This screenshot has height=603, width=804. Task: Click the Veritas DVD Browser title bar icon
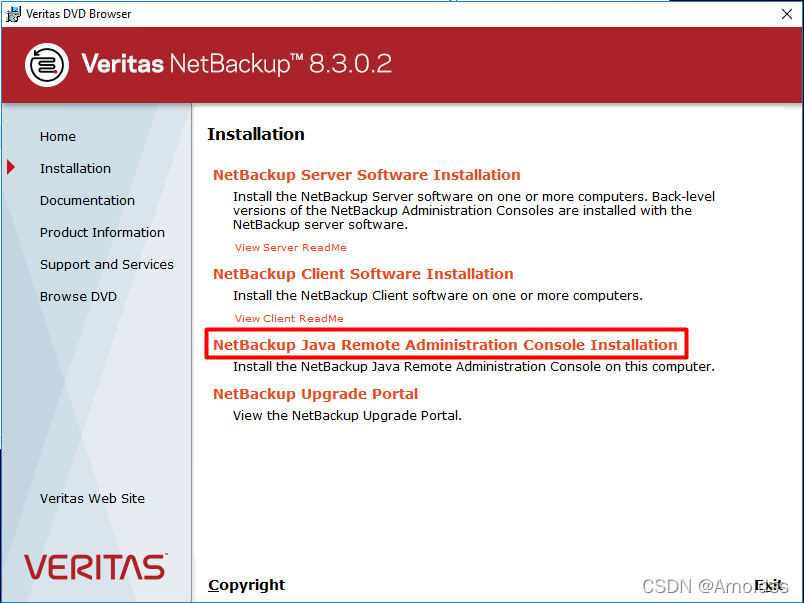tap(13, 14)
